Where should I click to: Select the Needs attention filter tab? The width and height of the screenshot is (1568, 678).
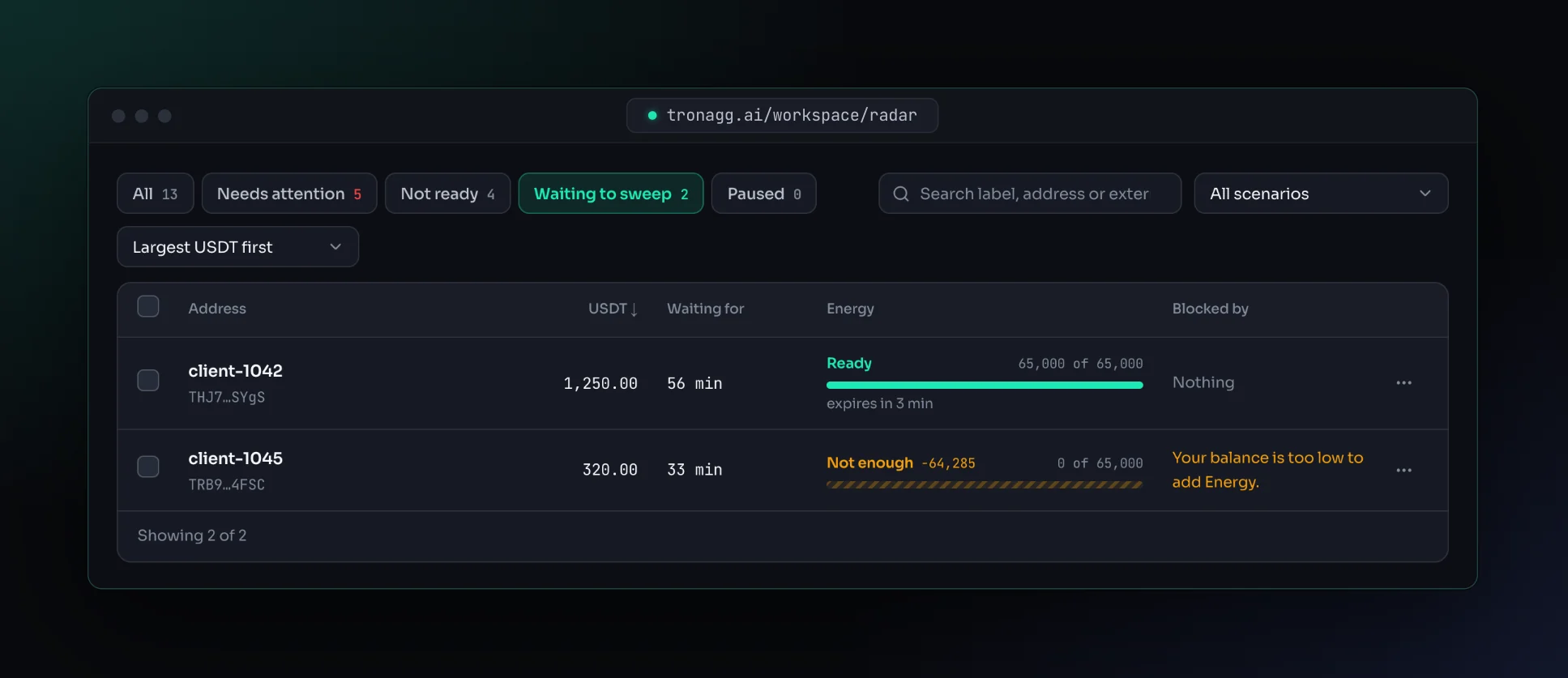click(x=289, y=194)
